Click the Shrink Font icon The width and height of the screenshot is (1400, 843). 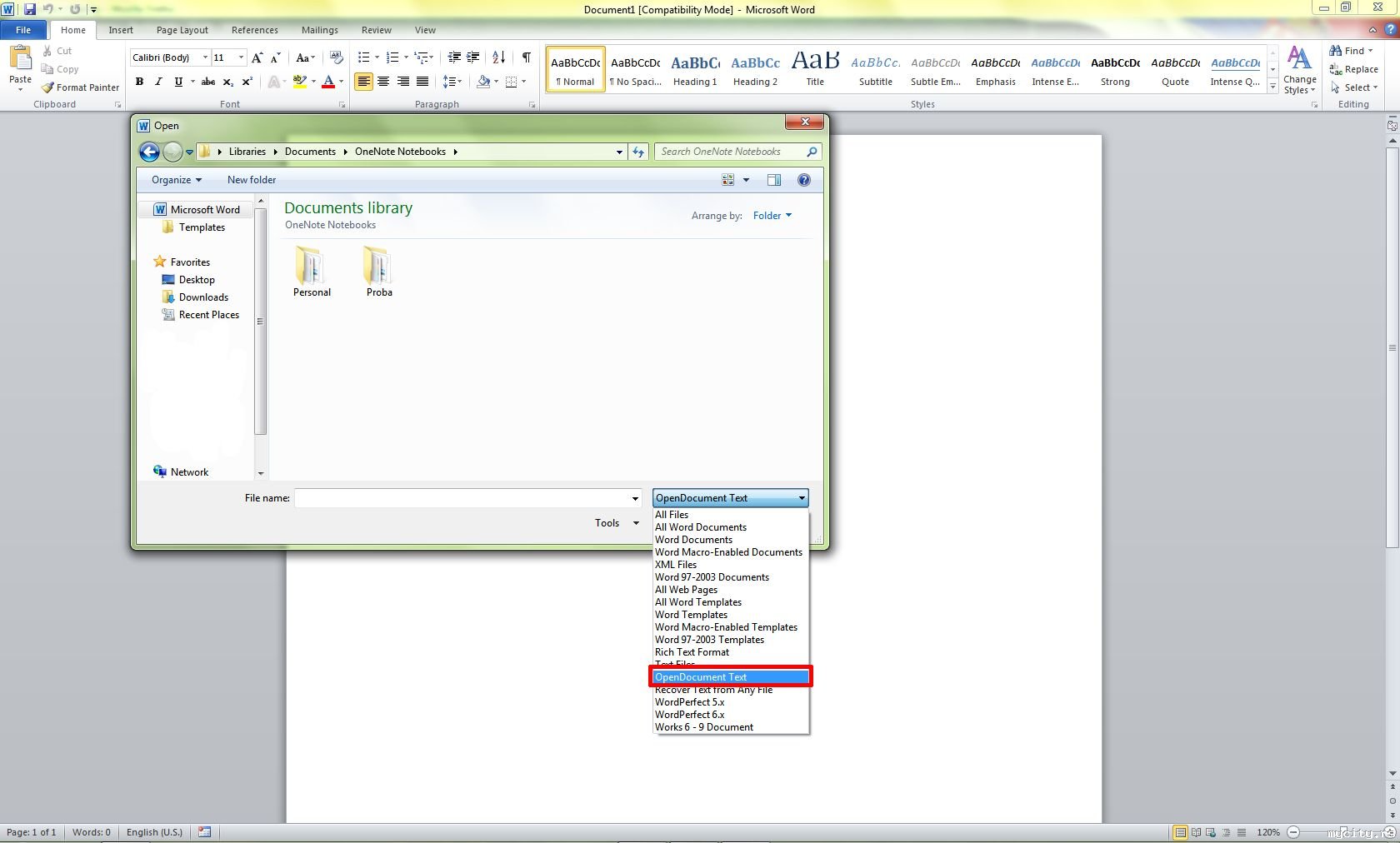[276, 57]
